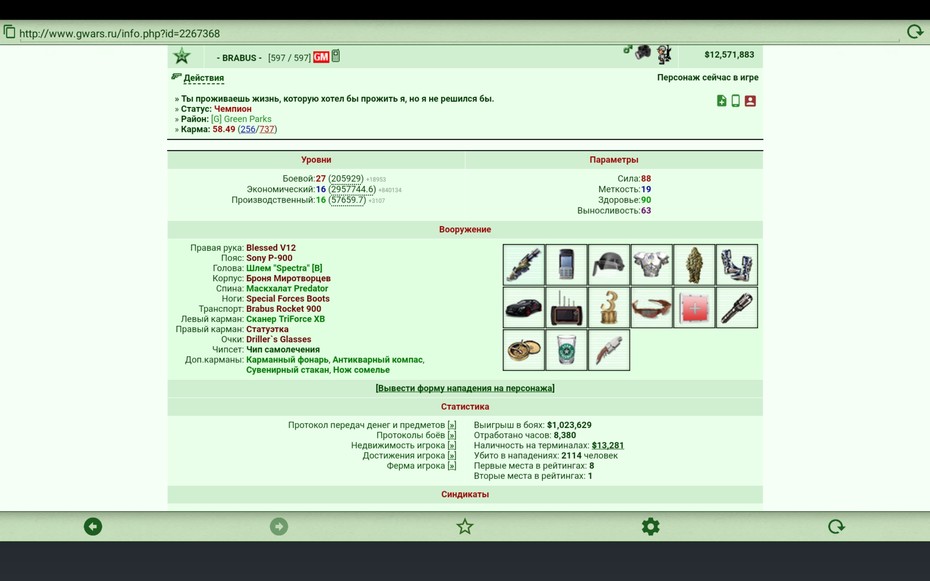Open the [G] Green Parks district link

click(x=241, y=119)
